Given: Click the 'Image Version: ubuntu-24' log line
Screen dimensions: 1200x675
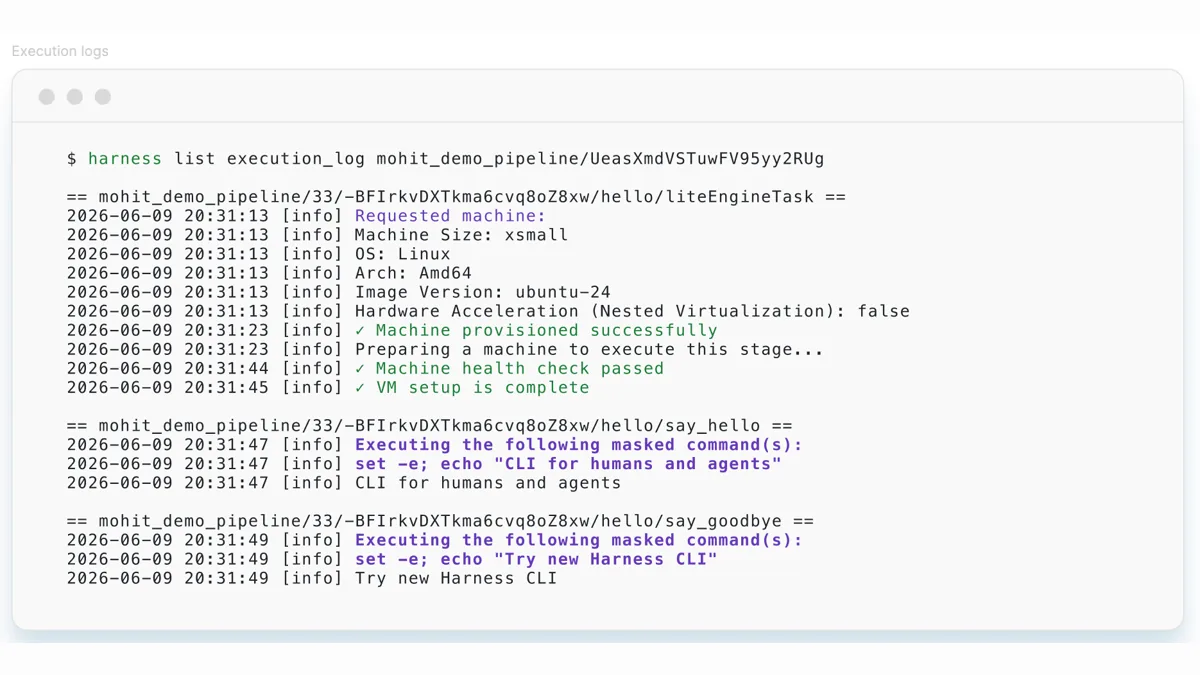Looking at the screenshot, I should (339, 292).
